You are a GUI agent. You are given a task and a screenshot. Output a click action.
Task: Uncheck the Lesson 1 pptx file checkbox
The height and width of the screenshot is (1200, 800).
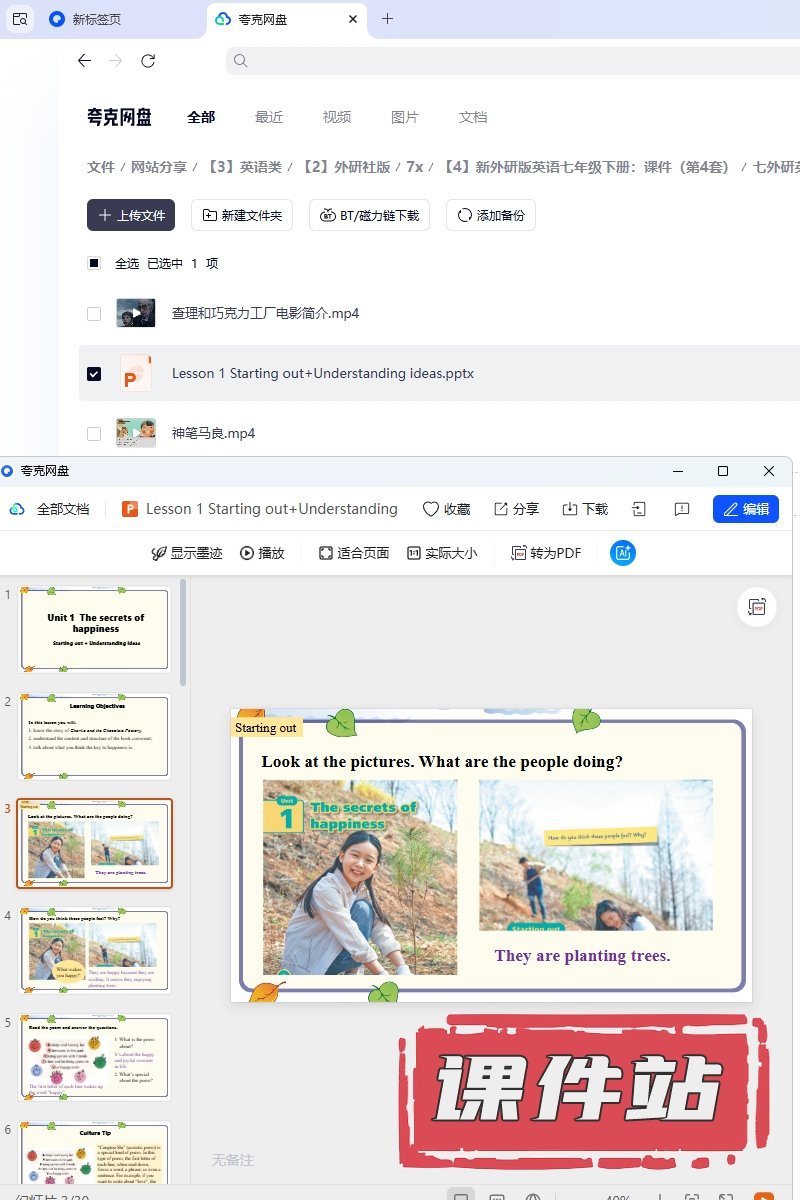pos(94,373)
